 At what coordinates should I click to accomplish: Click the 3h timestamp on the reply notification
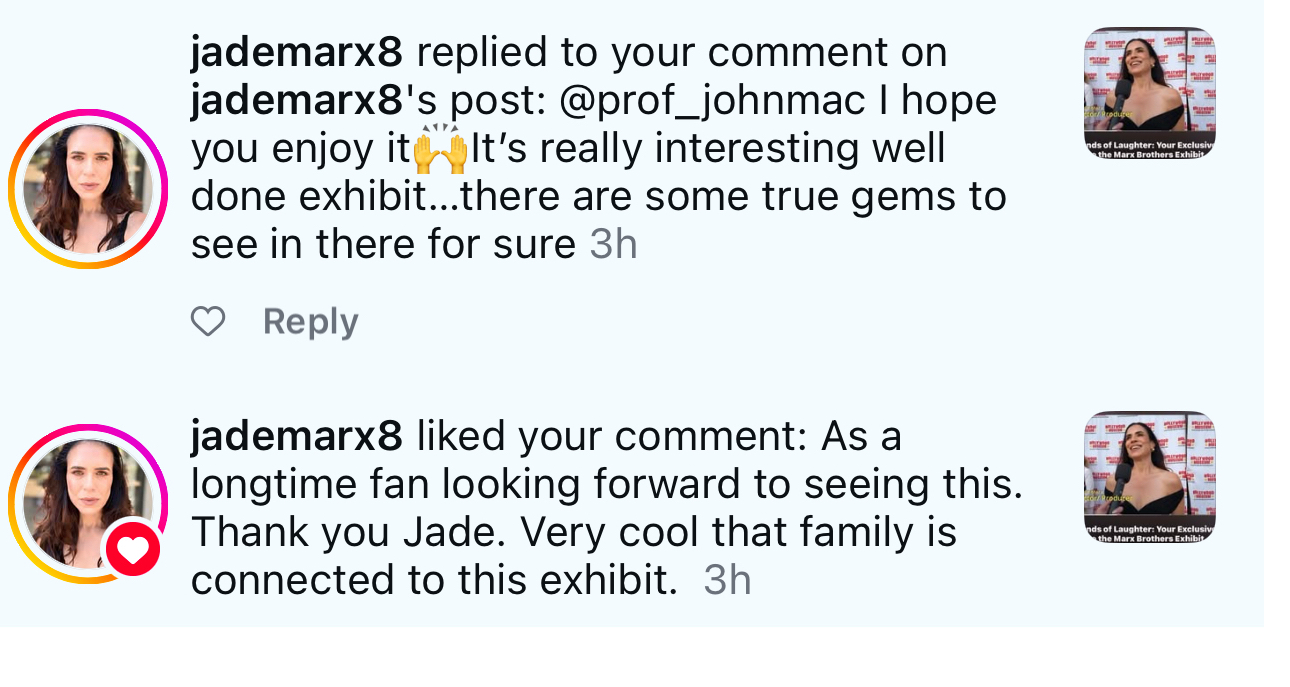point(613,244)
